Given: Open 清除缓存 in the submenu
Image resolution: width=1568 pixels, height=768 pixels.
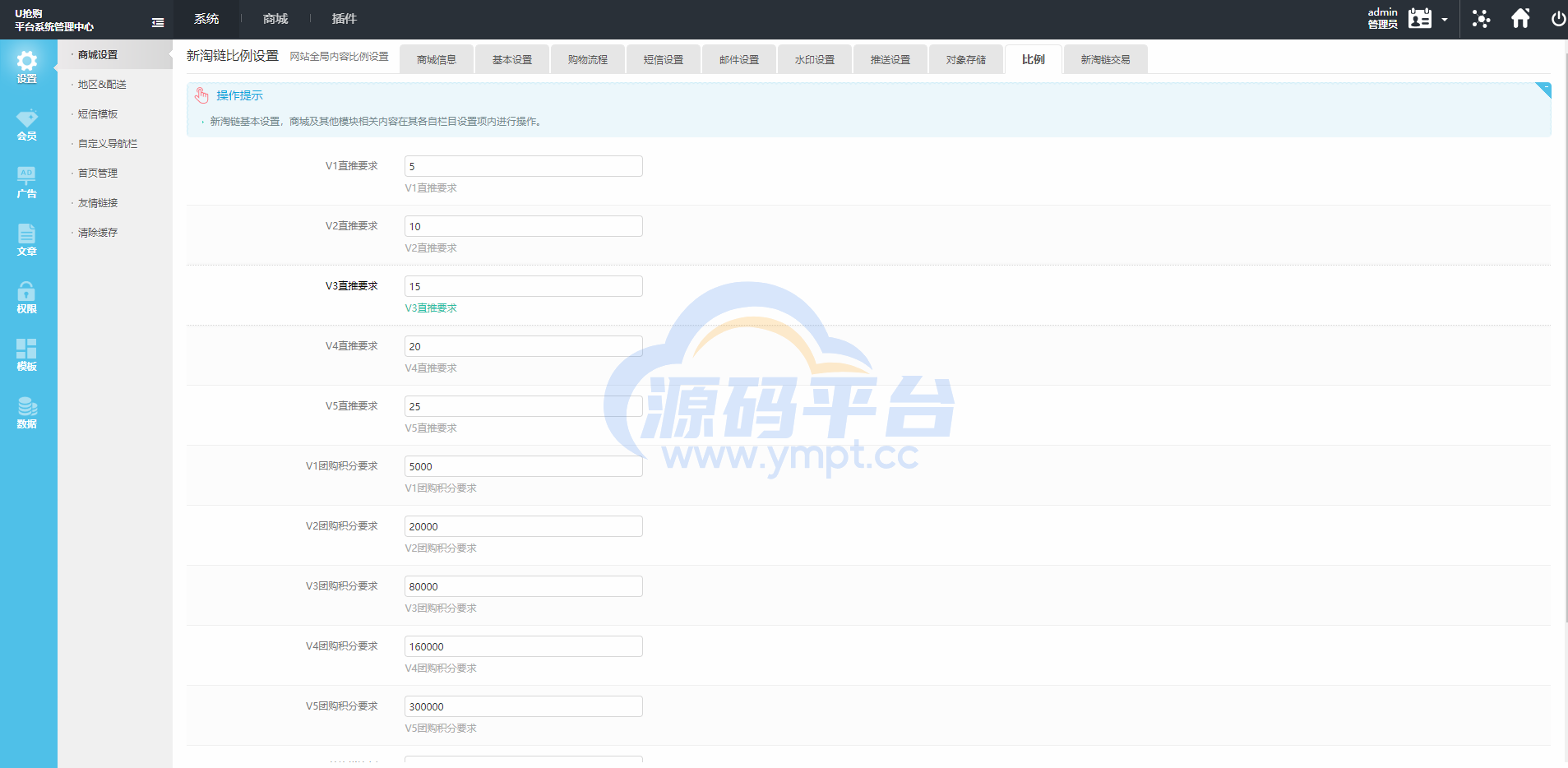Looking at the screenshot, I should pyautogui.click(x=98, y=233).
